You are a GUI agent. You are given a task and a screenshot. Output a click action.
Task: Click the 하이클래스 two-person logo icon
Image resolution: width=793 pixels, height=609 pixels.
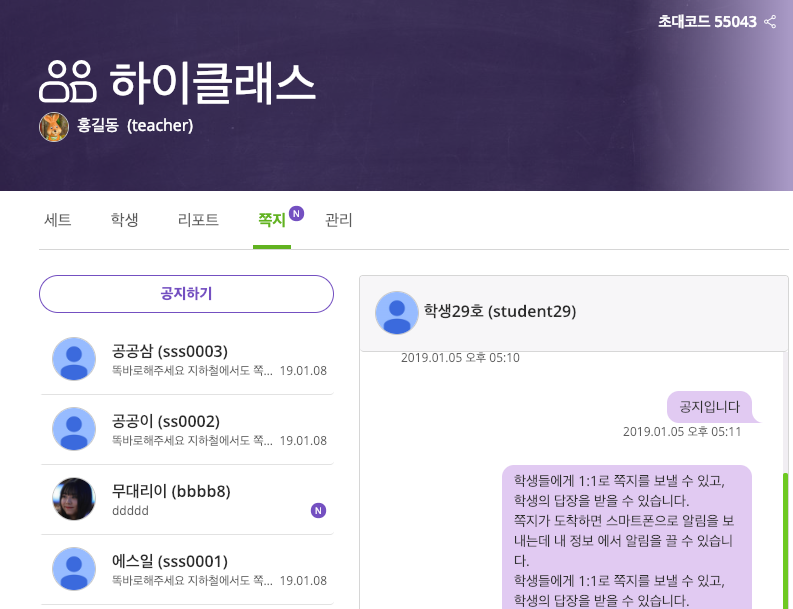pyautogui.click(x=67, y=81)
